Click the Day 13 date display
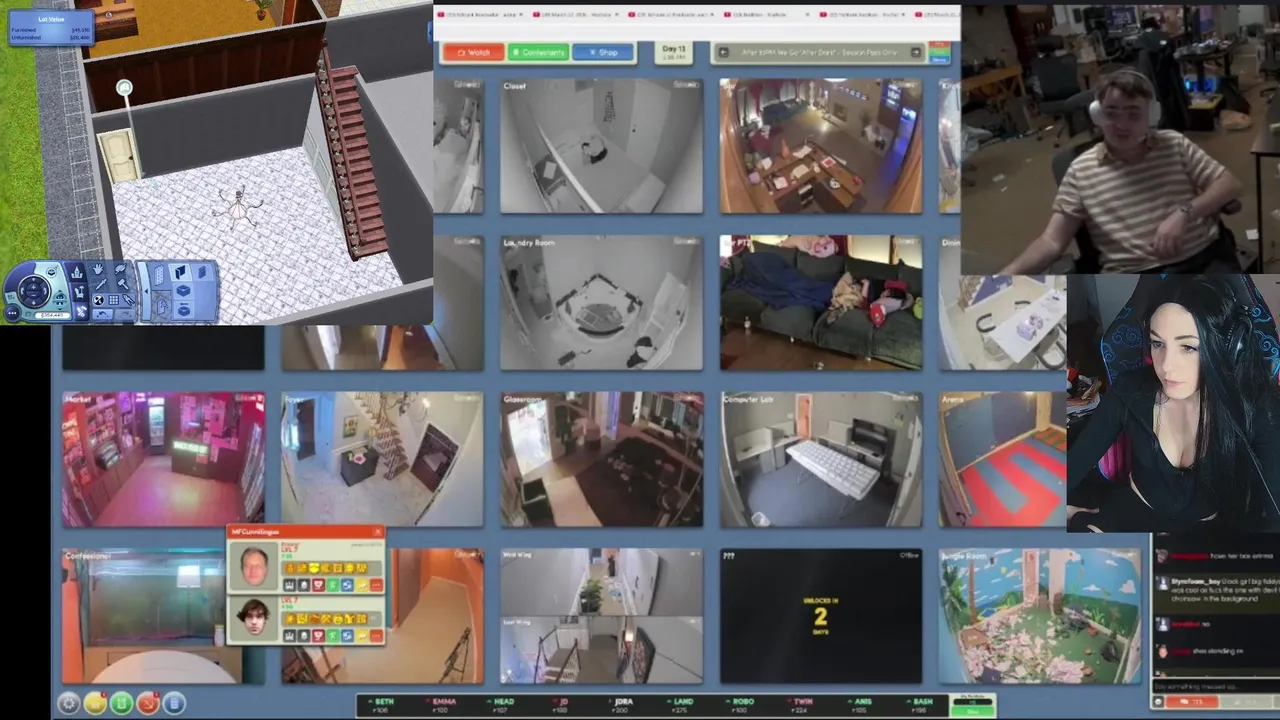The image size is (1280, 720). pyautogui.click(x=674, y=52)
